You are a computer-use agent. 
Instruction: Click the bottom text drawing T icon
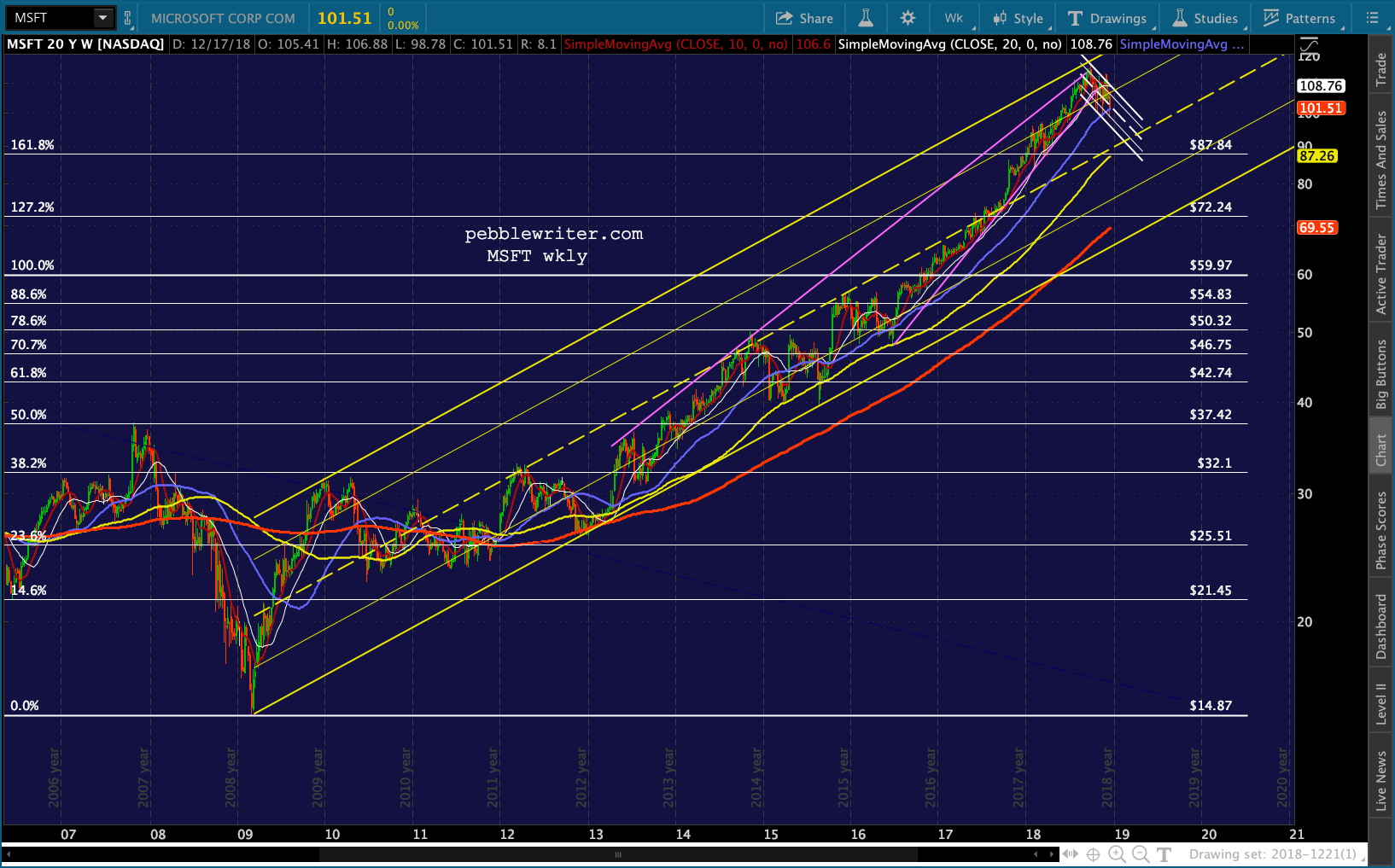(1164, 854)
